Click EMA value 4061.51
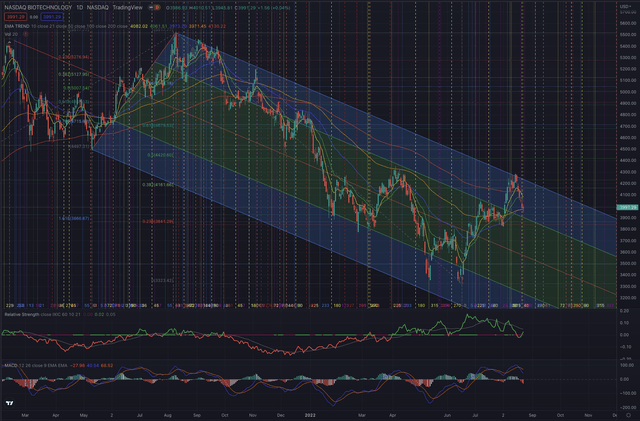 (159, 26)
